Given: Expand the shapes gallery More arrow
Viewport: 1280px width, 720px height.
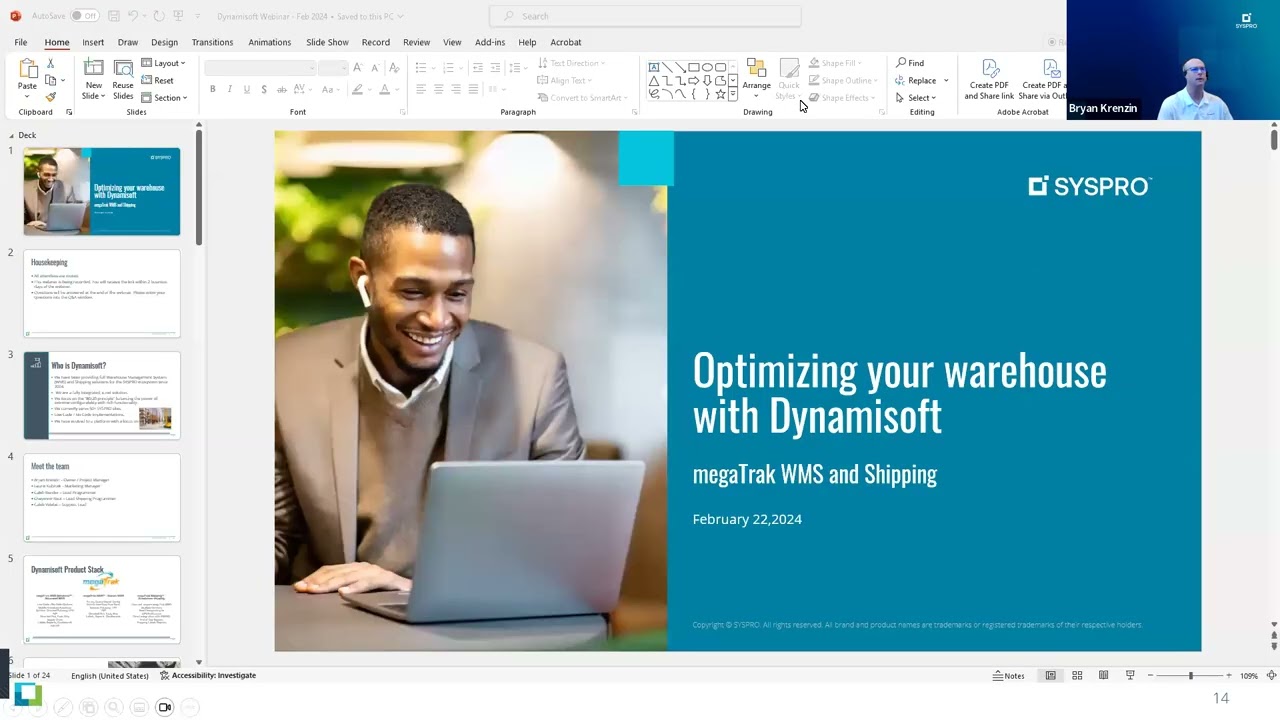Looking at the screenshot, I should click(x=733, y=94).
